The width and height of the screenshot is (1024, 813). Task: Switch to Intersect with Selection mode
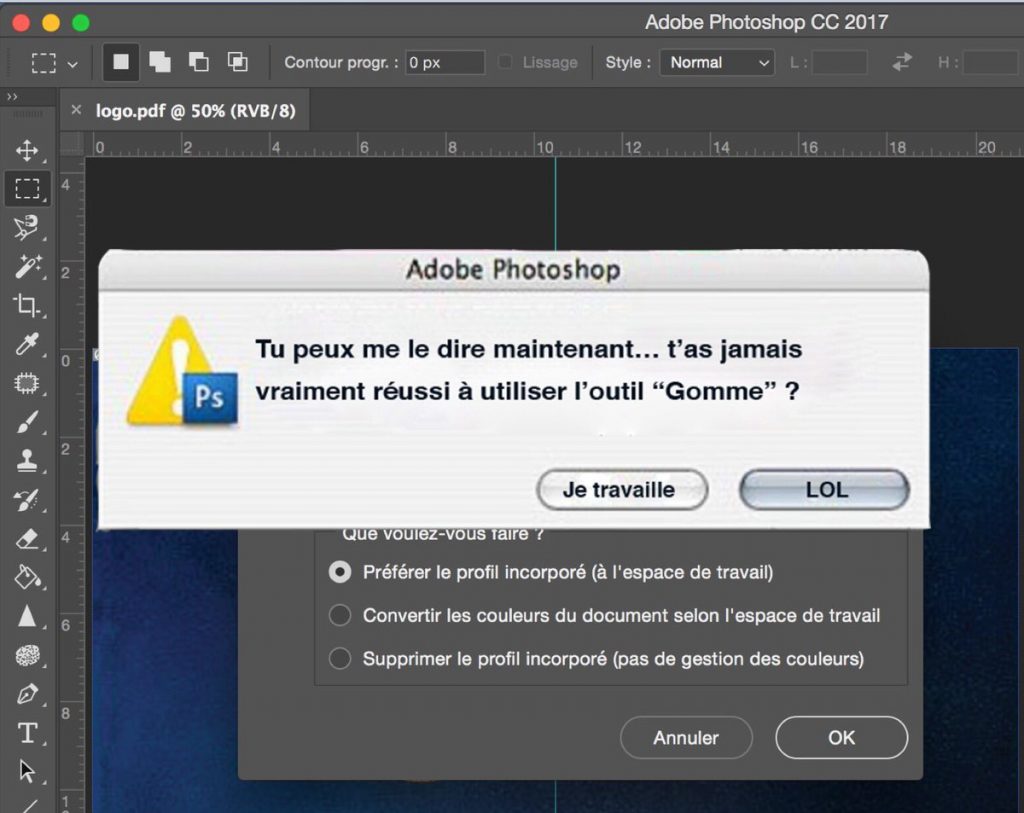pos(238,62)
